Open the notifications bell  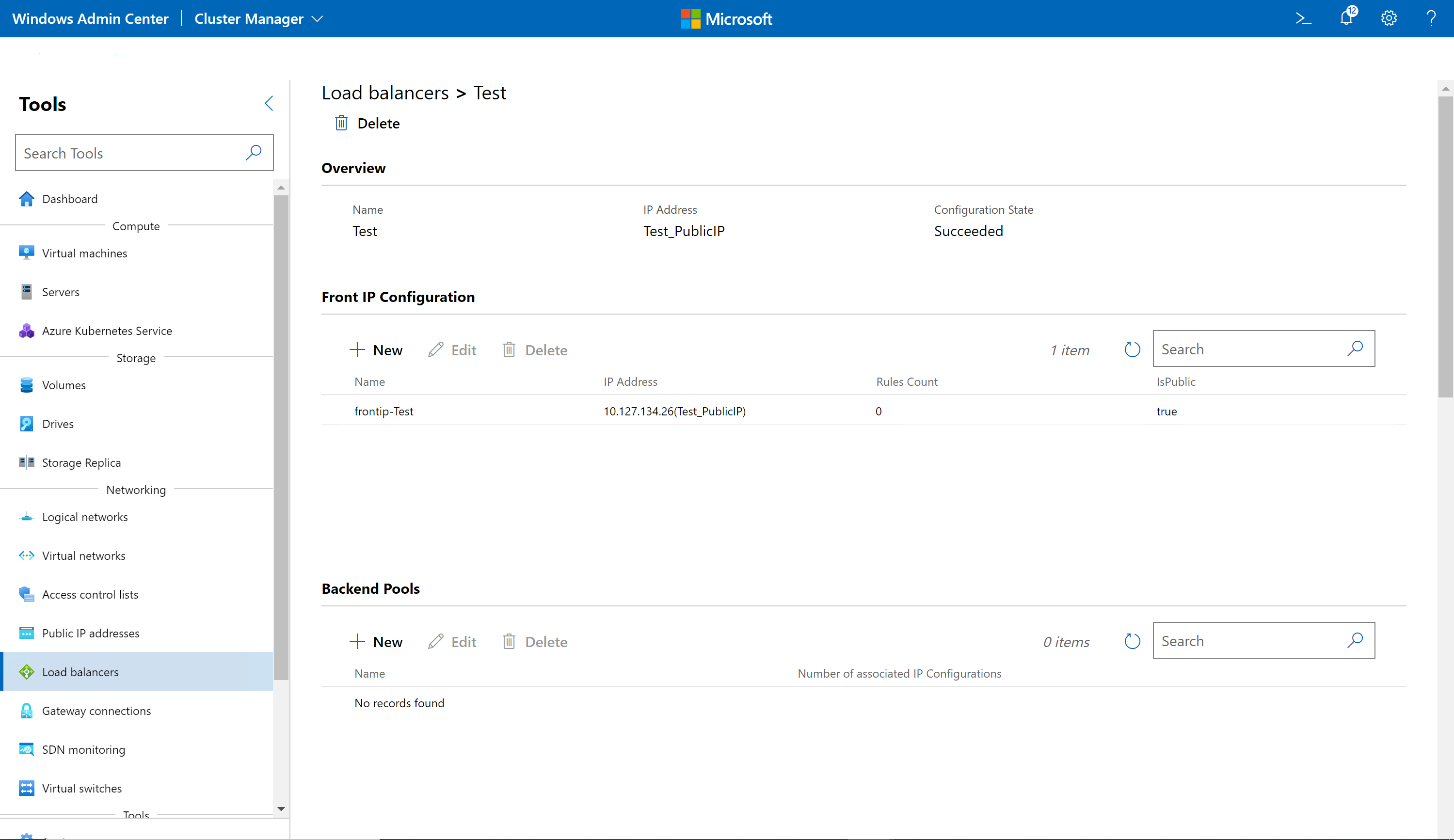click(x=1346, y=18)
